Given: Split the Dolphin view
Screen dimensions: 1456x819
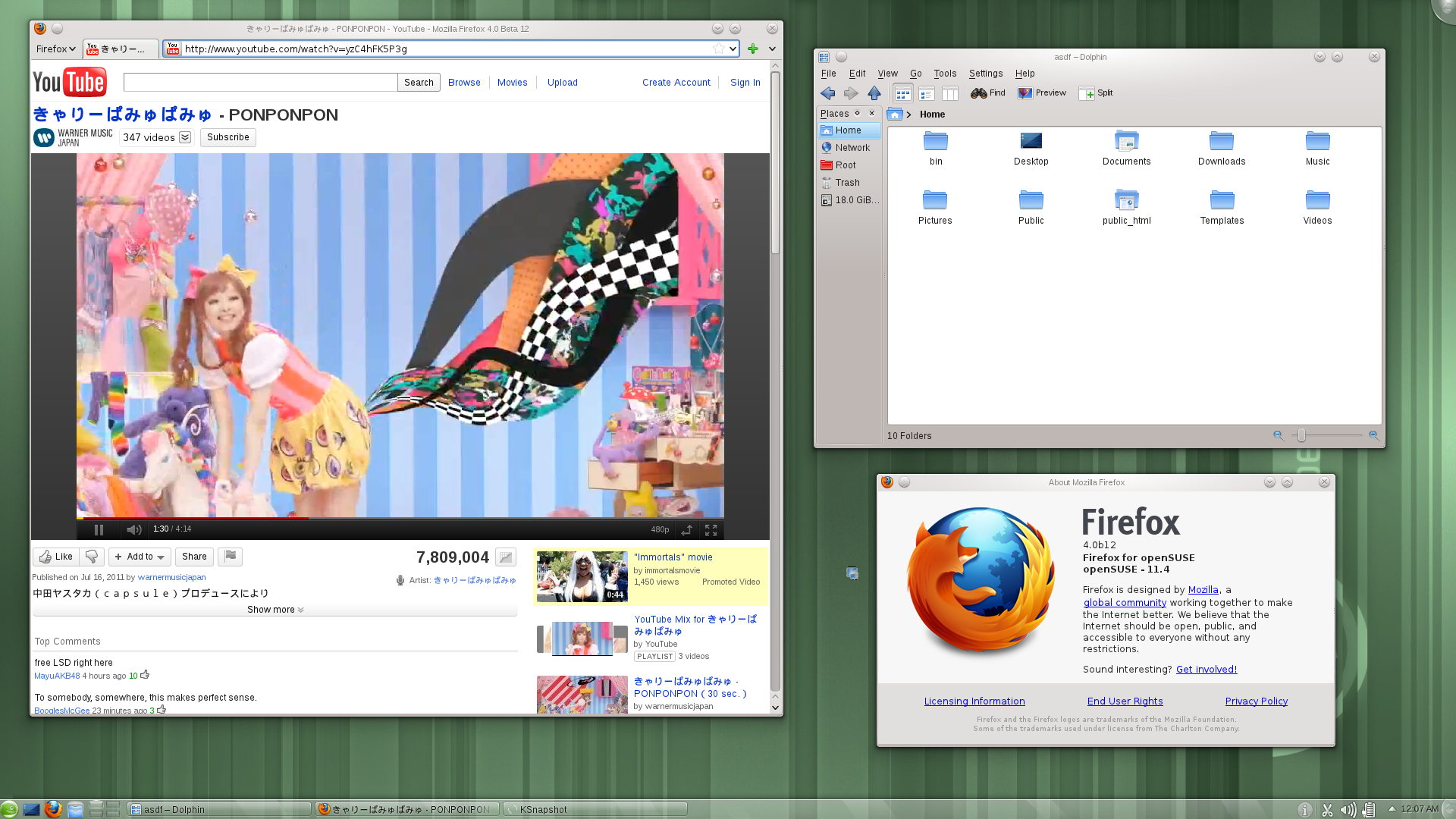Looking at the screenshot, I should 1096,93.
